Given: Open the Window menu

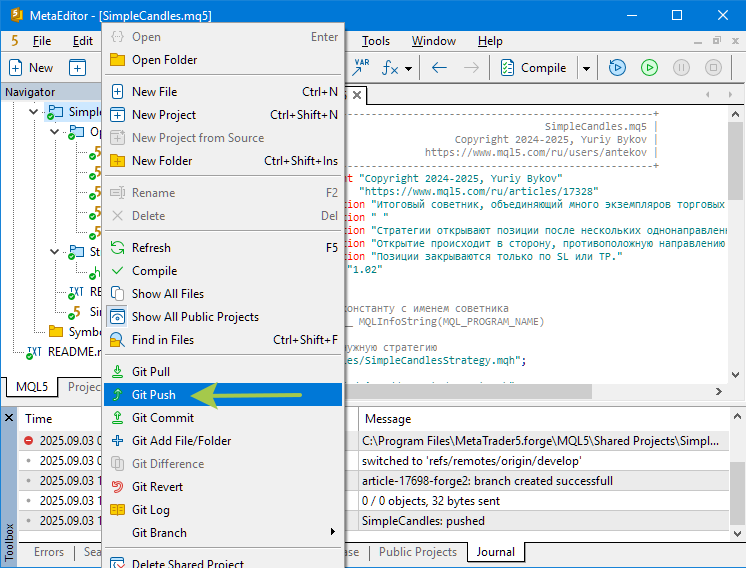Looking at the screenshot, I should 433,41.
